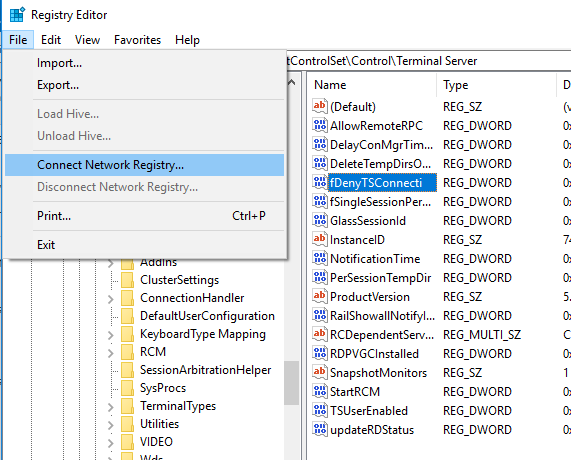Open the File menu
Screen dimensions: 571x460
pyautogui.click(x=18, y=40)
